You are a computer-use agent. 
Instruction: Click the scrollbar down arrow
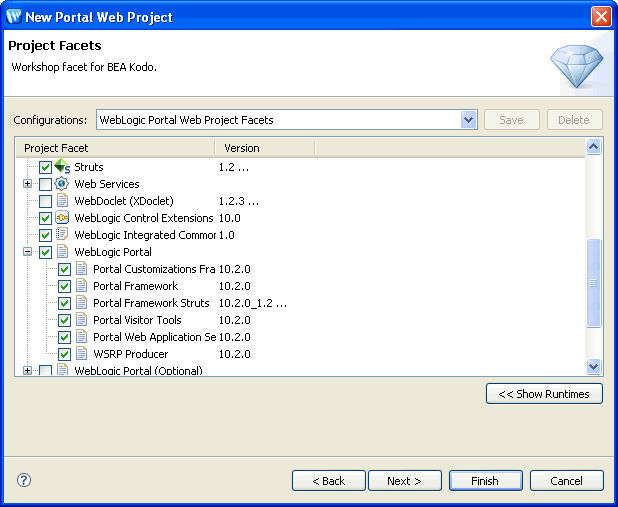594,366
